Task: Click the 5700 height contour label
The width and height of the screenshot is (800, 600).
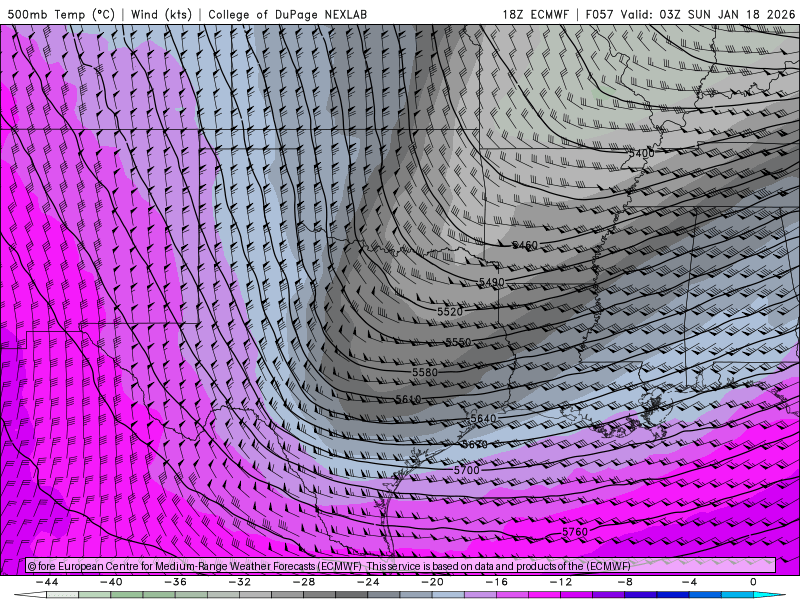Action: (466, 470)
